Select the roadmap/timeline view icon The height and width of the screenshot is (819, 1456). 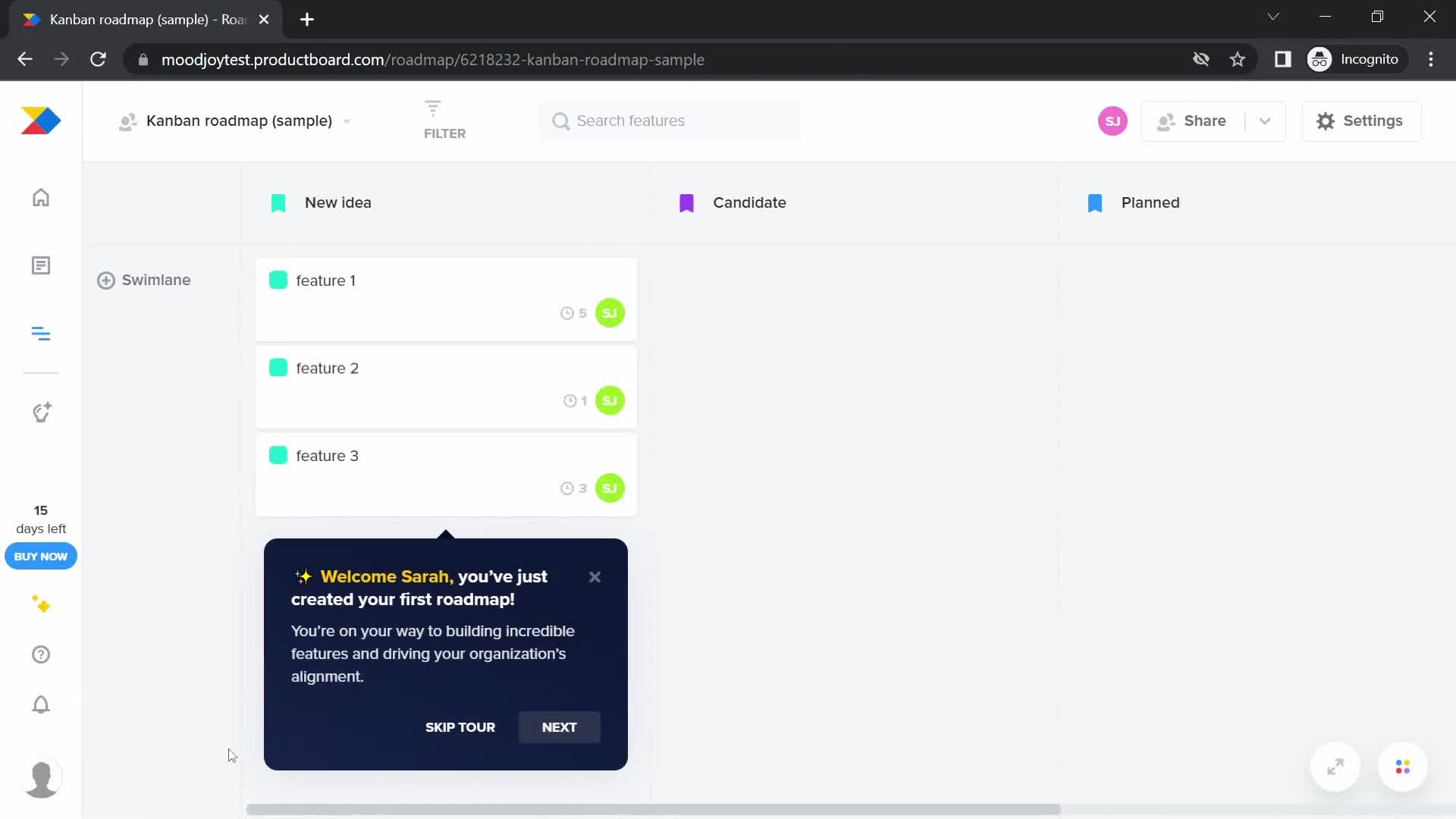click(x=41, y=334)
